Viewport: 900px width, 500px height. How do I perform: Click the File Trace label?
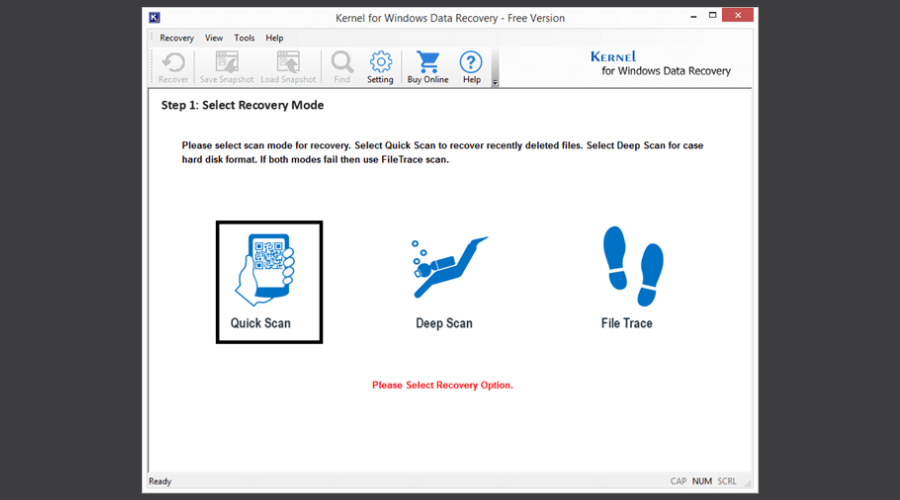pos(627,323)
